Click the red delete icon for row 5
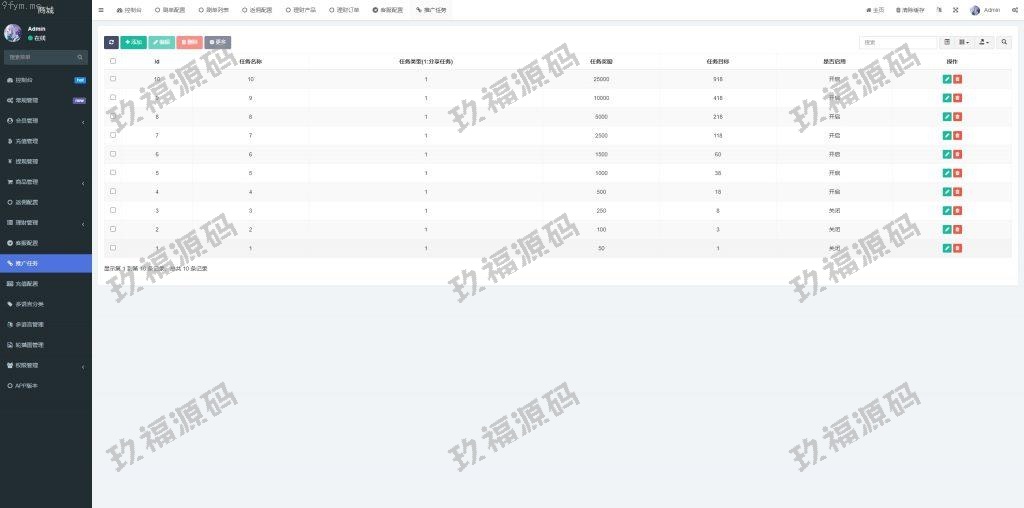 click(957, 173)
